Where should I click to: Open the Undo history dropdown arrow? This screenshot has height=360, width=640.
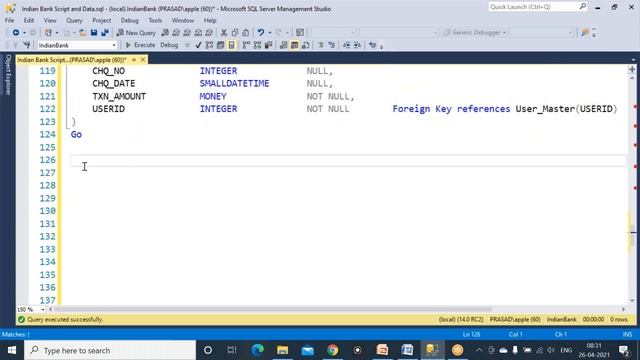click(269, 33)
